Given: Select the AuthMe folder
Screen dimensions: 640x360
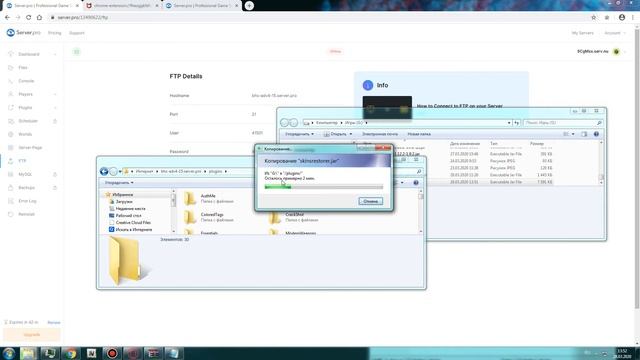Looking at the screenshot, I should pos(208,199).
